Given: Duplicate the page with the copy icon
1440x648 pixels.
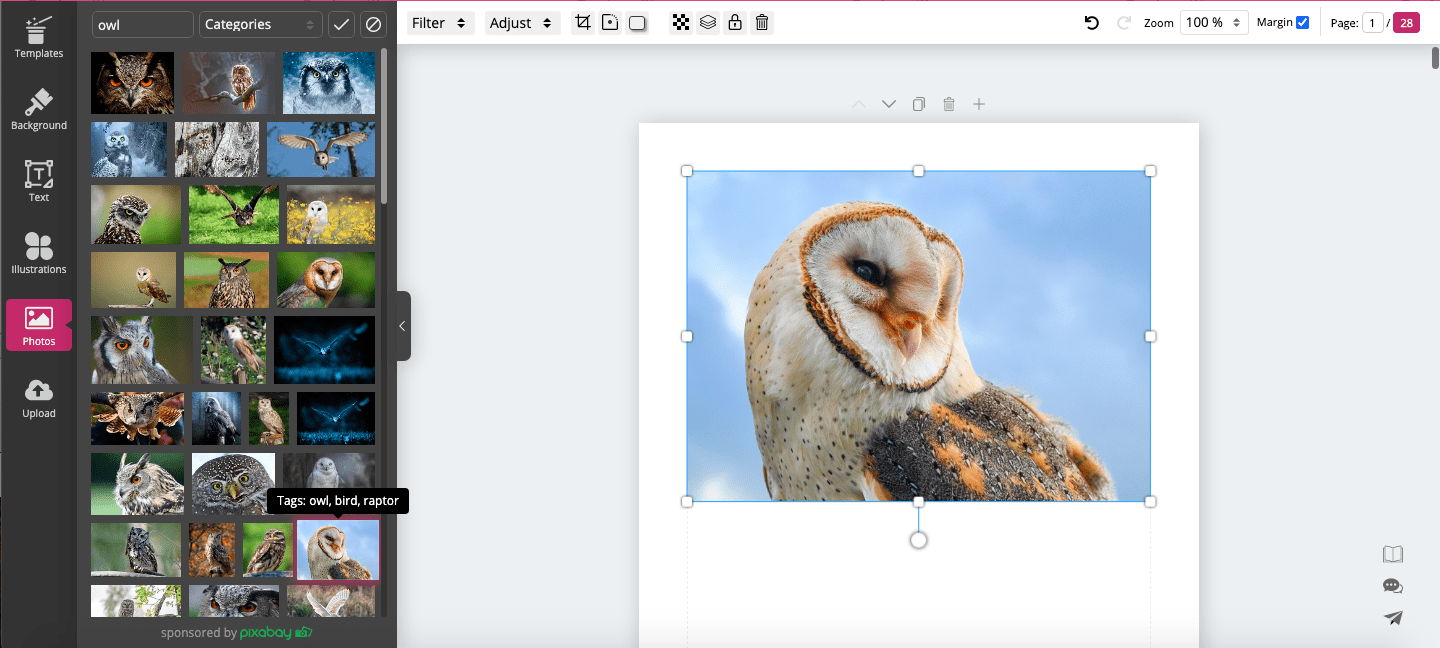Looking at the screenshot, I should 919,104.
